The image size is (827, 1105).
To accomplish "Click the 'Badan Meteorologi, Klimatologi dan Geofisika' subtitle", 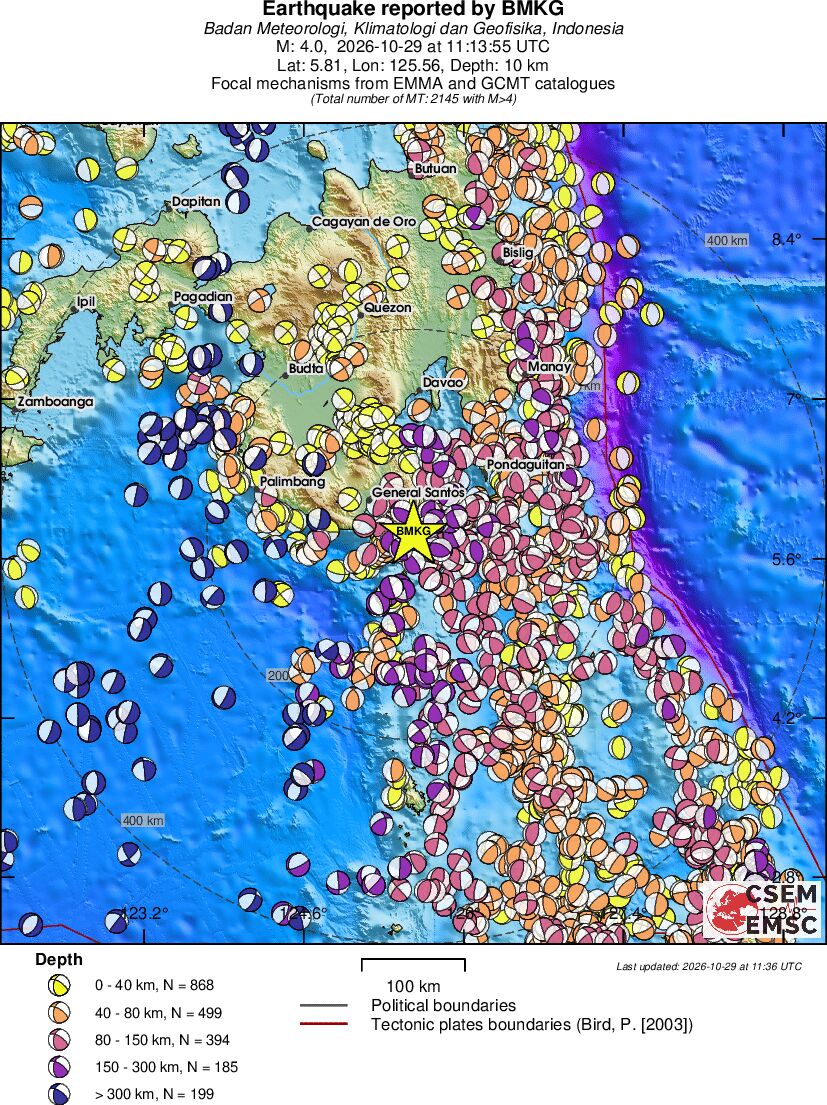I will 414,29.
